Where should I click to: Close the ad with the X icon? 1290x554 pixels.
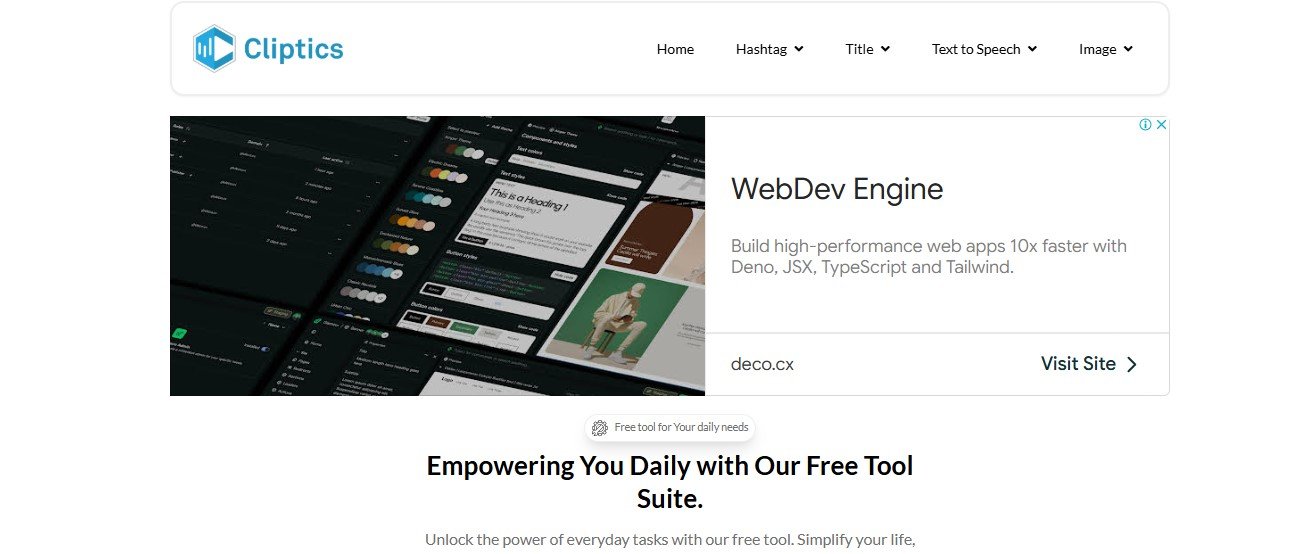1161,125
